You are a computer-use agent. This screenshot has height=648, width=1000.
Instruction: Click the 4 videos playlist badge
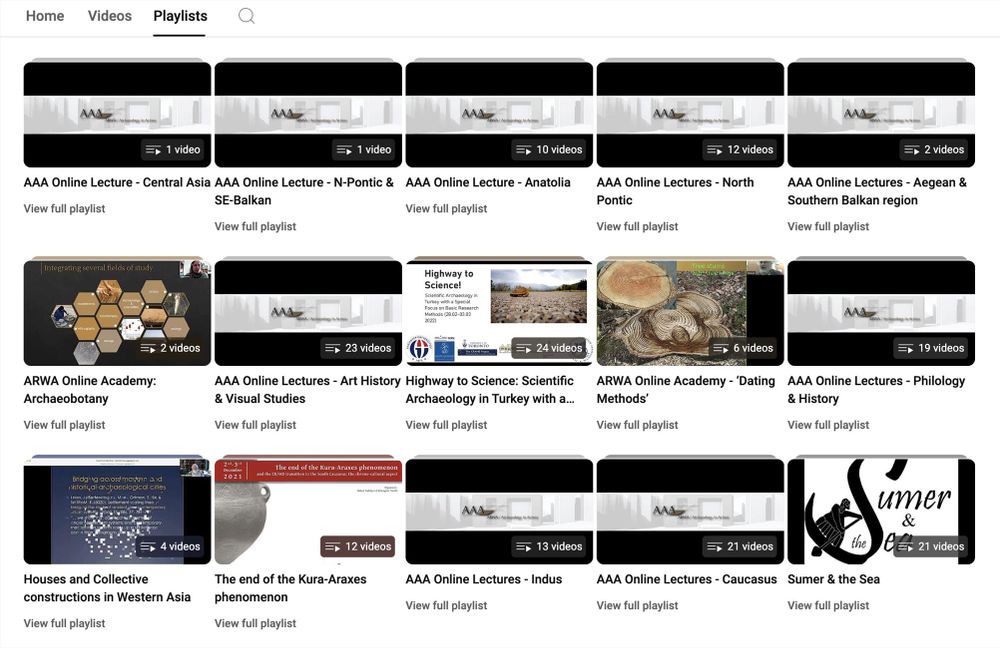click(170, 547)
